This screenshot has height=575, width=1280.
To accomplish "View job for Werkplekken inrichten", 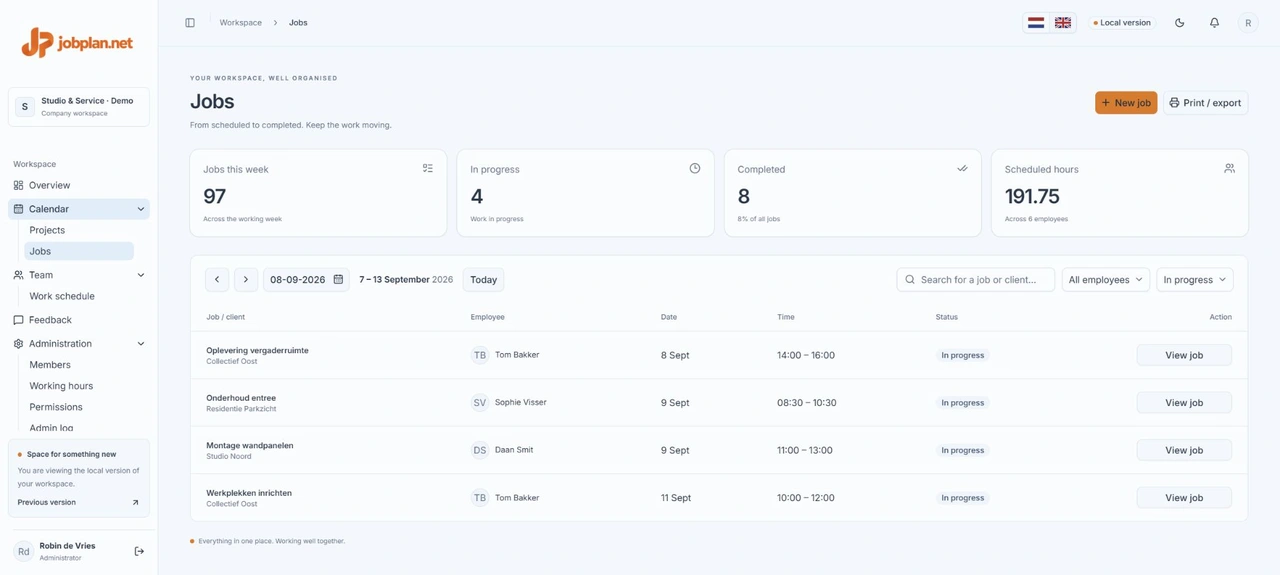I will (x=1184, y=498).
